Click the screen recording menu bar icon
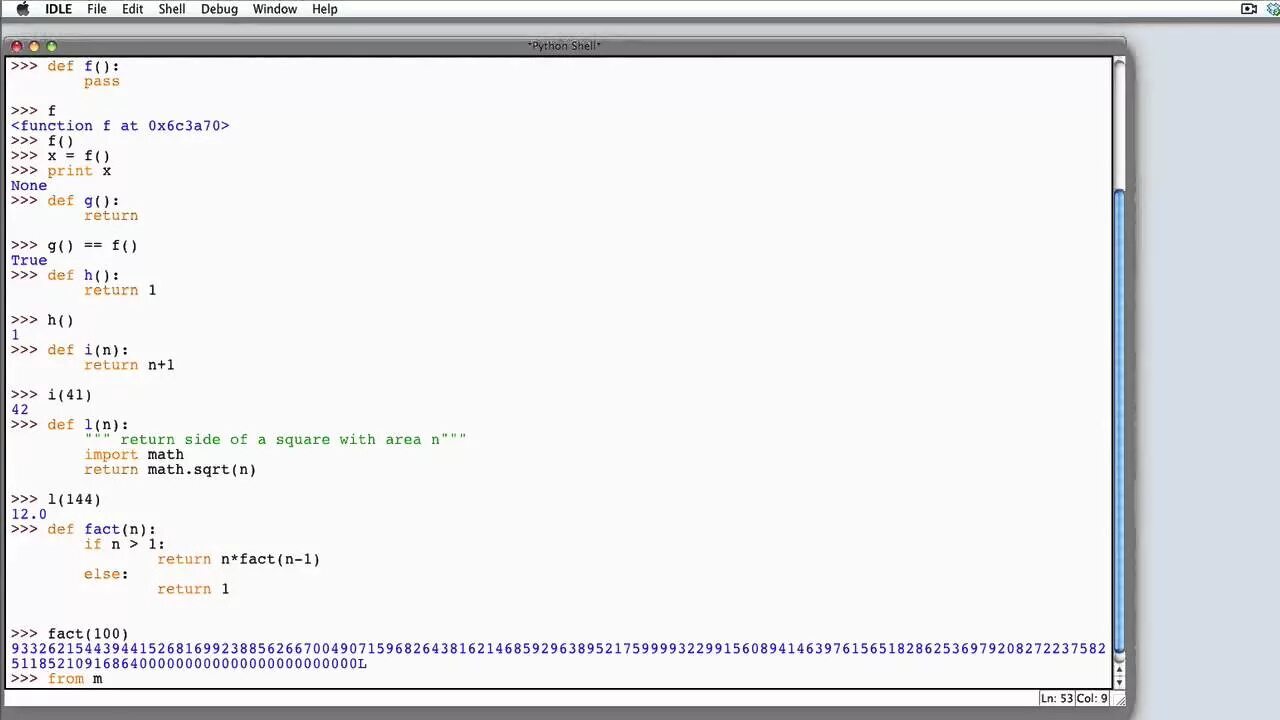 tap(1249, 9)
